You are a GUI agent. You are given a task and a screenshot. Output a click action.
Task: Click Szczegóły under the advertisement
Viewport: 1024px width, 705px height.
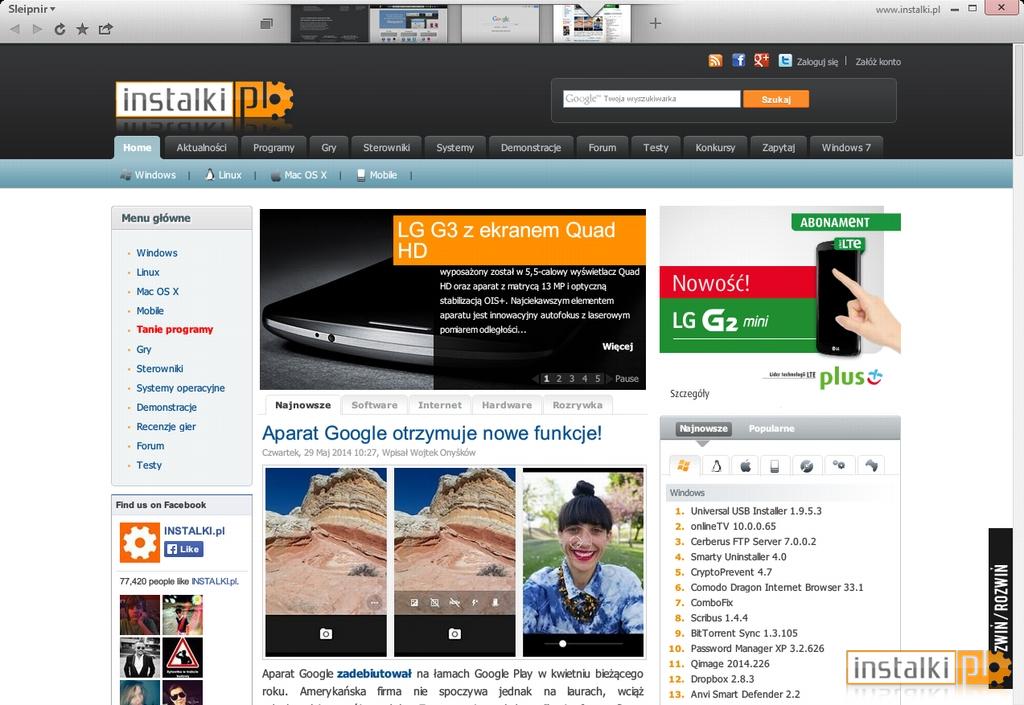click(690, 394)
